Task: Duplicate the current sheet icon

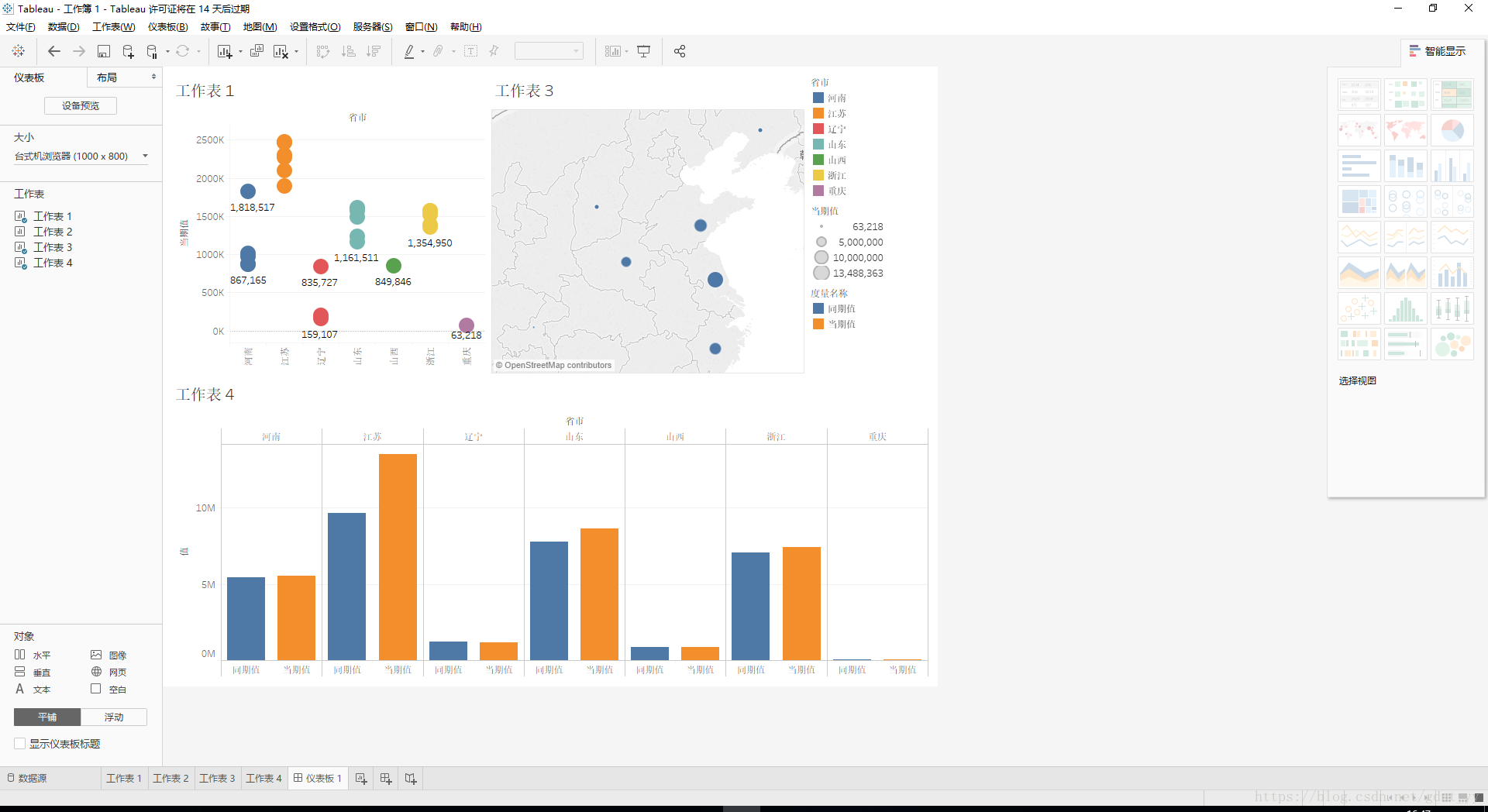Action: pyautogui.click(x=257, y=51)
